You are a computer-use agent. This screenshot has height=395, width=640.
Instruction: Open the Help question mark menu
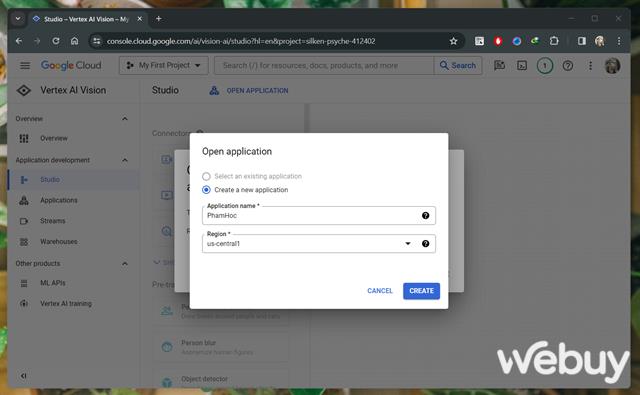(x=567, y=65)
